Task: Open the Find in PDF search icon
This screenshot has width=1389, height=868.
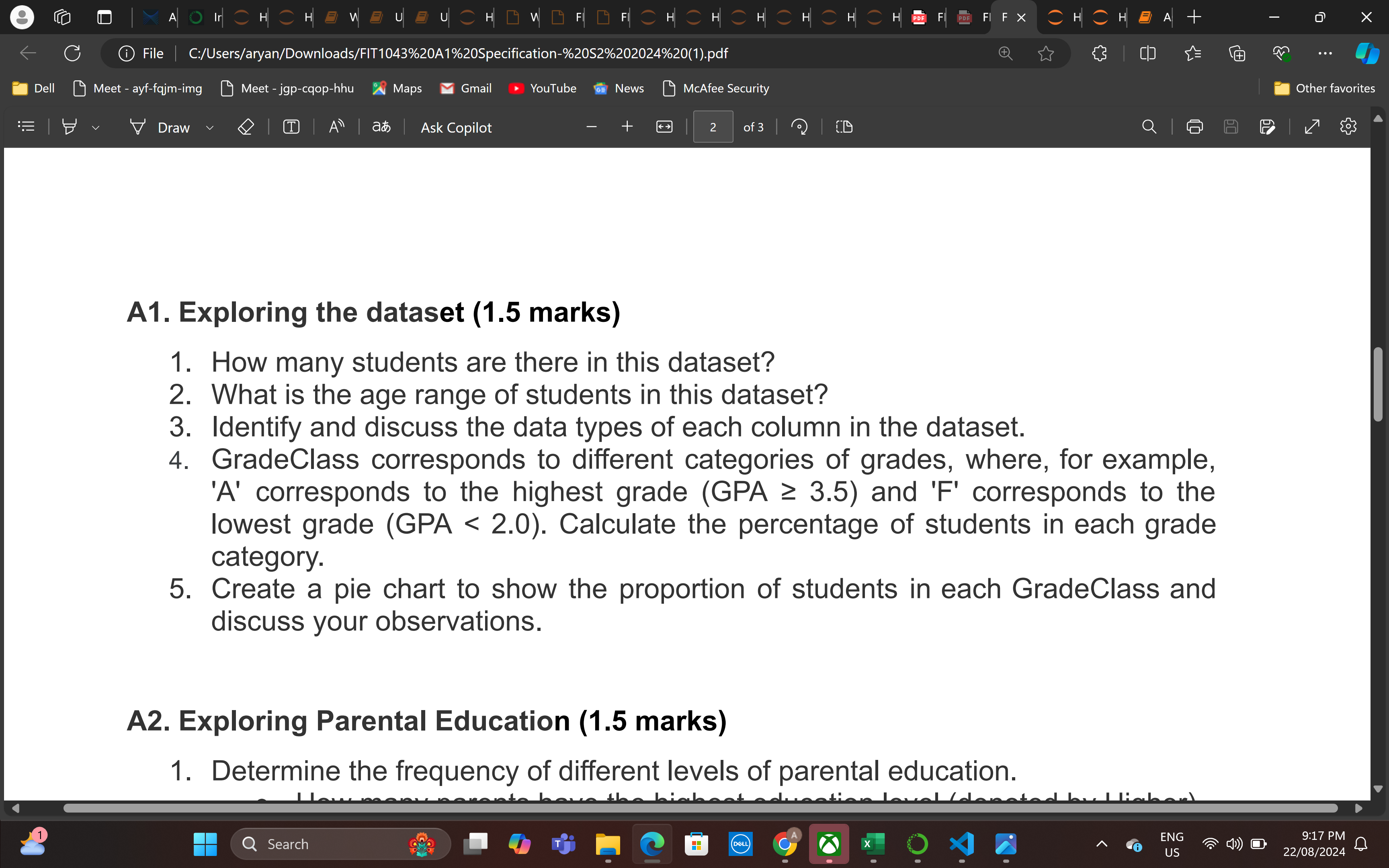Action: click(x=1149, y=127)
